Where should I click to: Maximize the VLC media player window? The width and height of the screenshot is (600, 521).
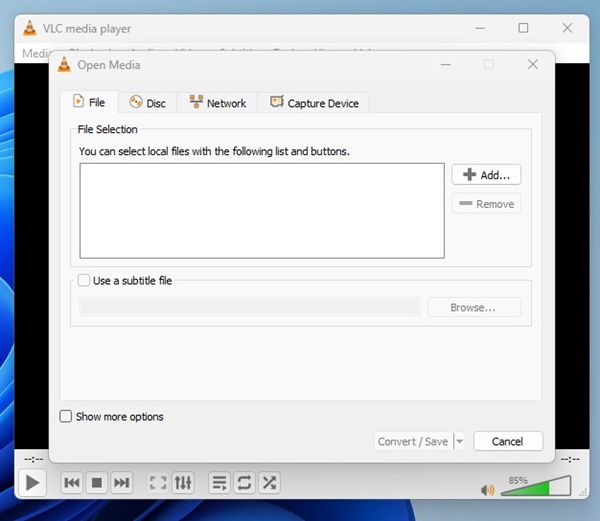click(x=523, y=28)
